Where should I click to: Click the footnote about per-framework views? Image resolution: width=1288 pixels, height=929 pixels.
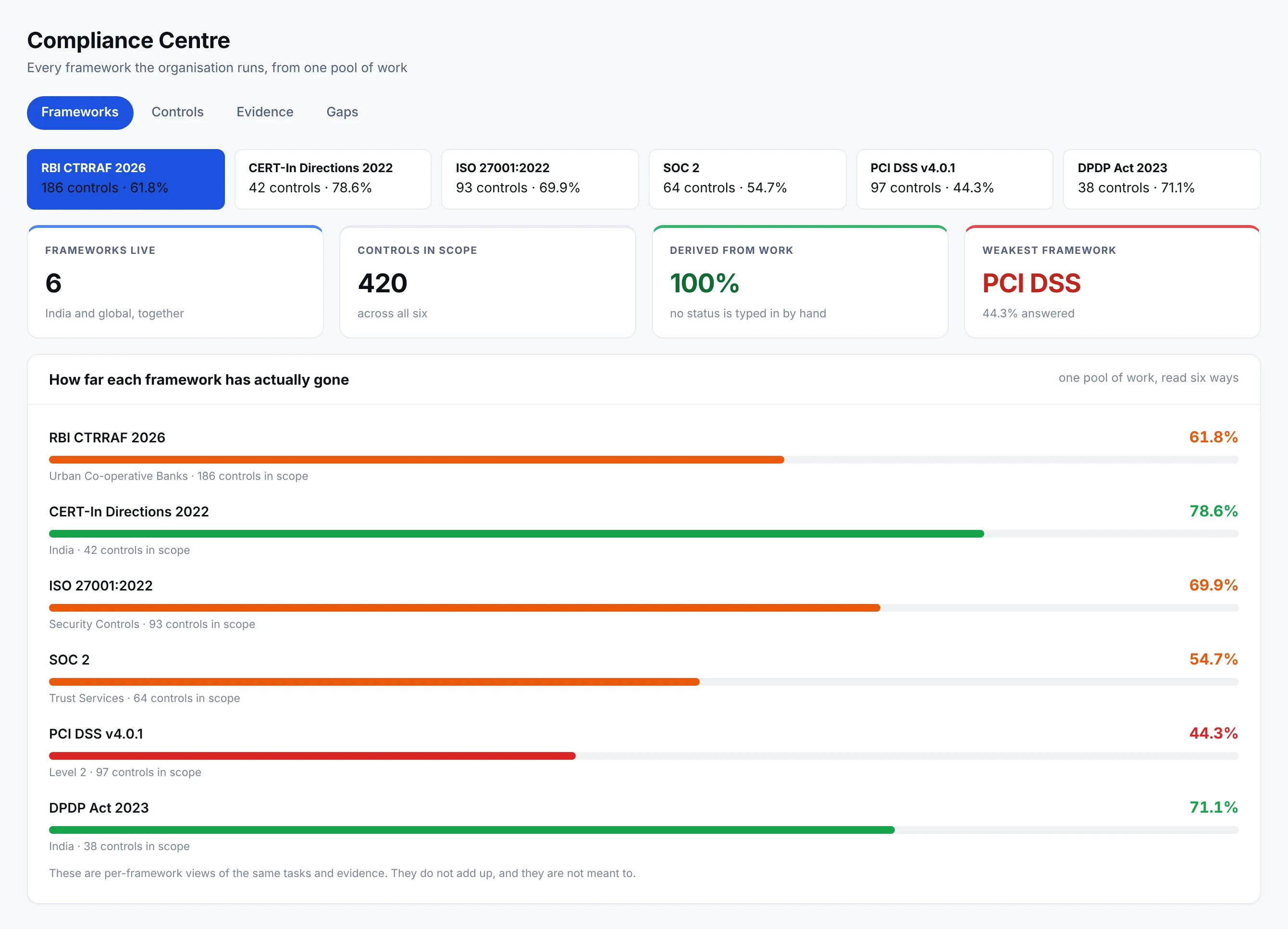342,873
